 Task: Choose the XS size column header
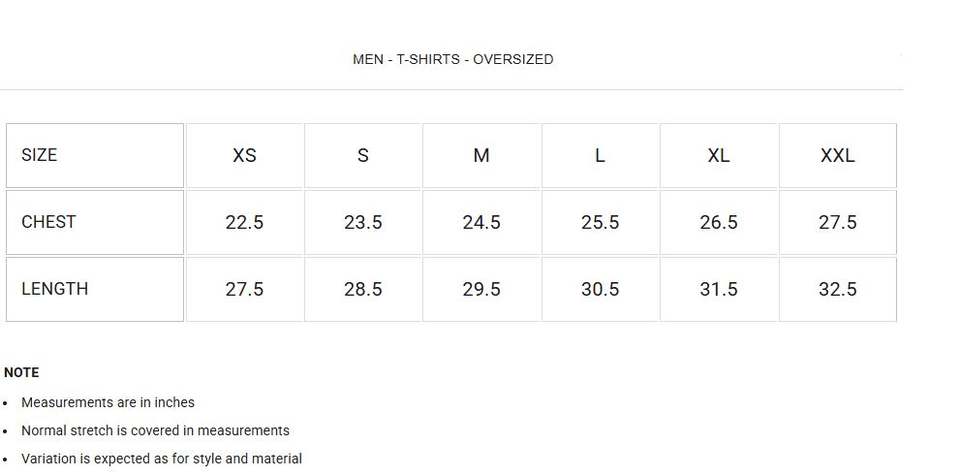244,156
